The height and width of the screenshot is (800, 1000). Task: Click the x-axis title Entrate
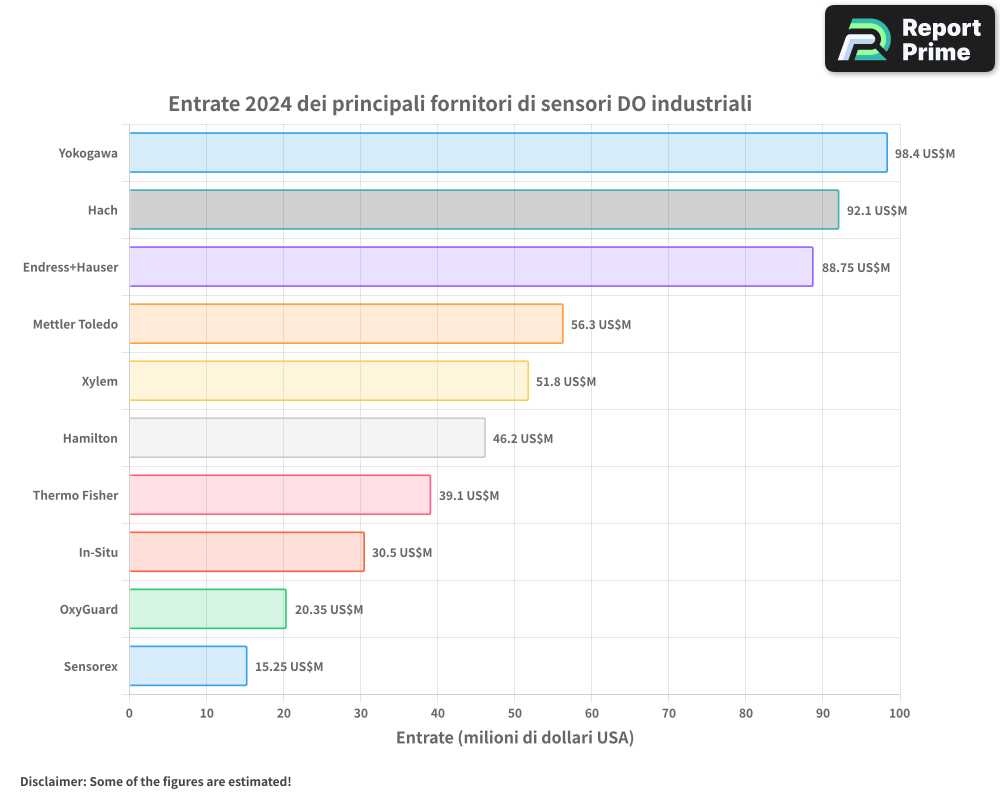pos(515,738)
